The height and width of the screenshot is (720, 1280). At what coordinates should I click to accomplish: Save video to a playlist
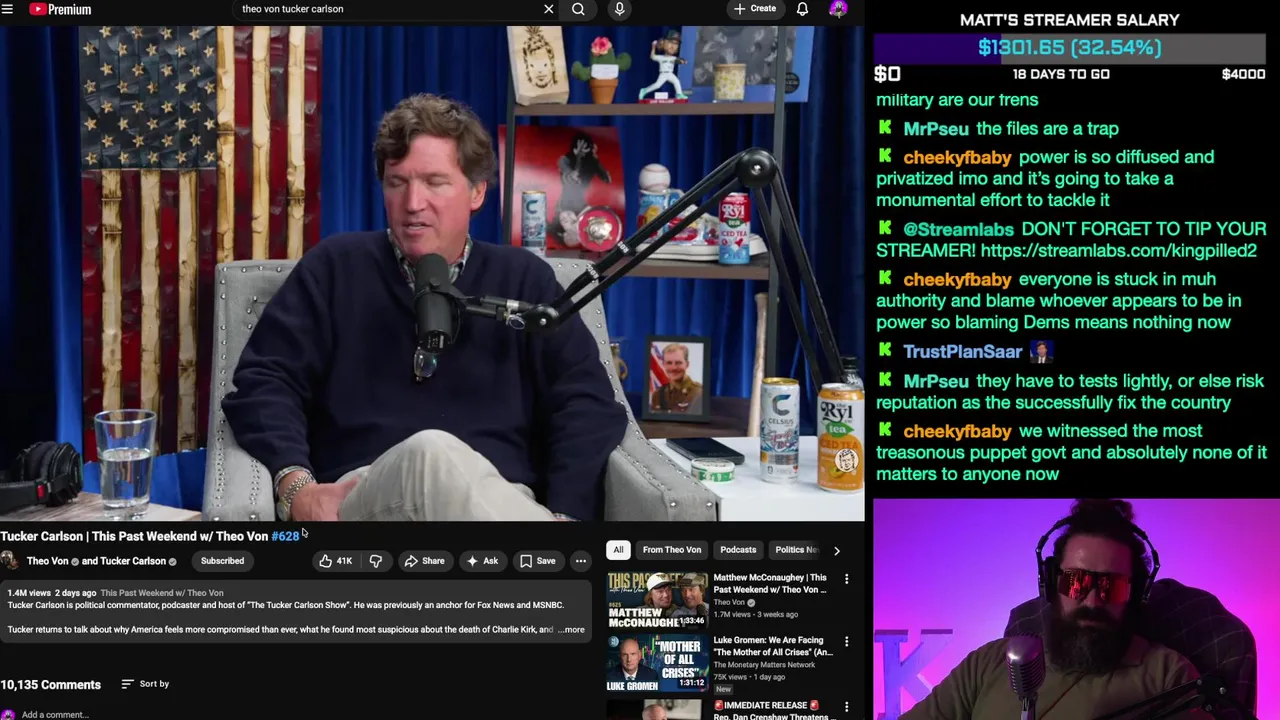coord(537,561)
